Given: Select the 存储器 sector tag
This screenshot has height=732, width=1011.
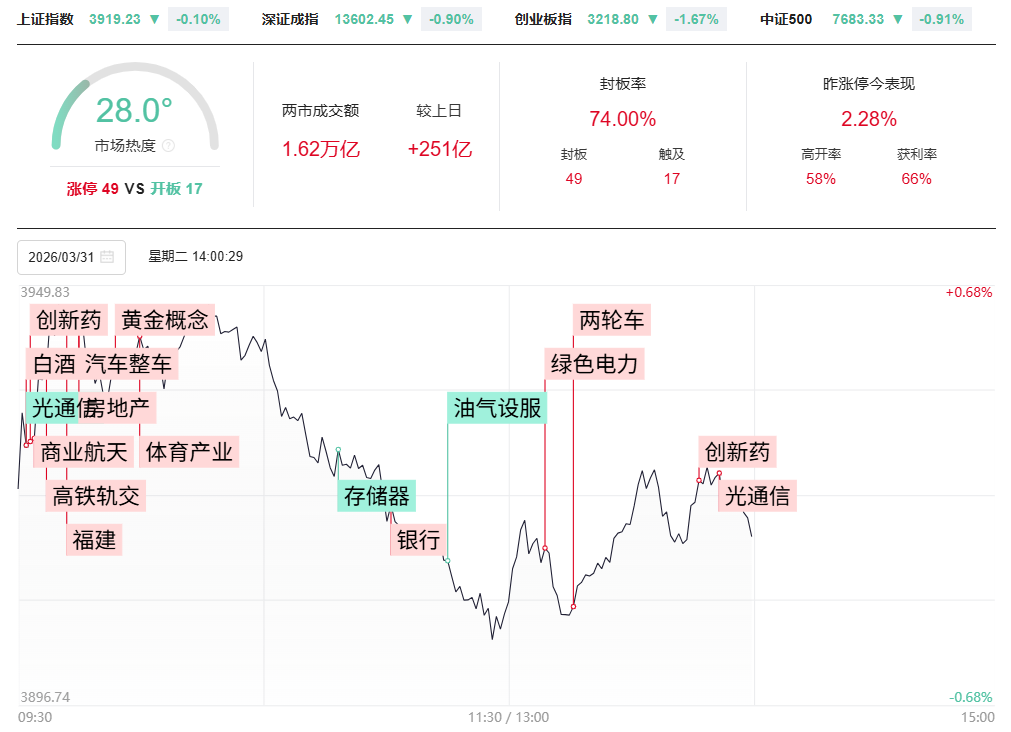Looking at the screenshot, I should click(x=377, y=495).
